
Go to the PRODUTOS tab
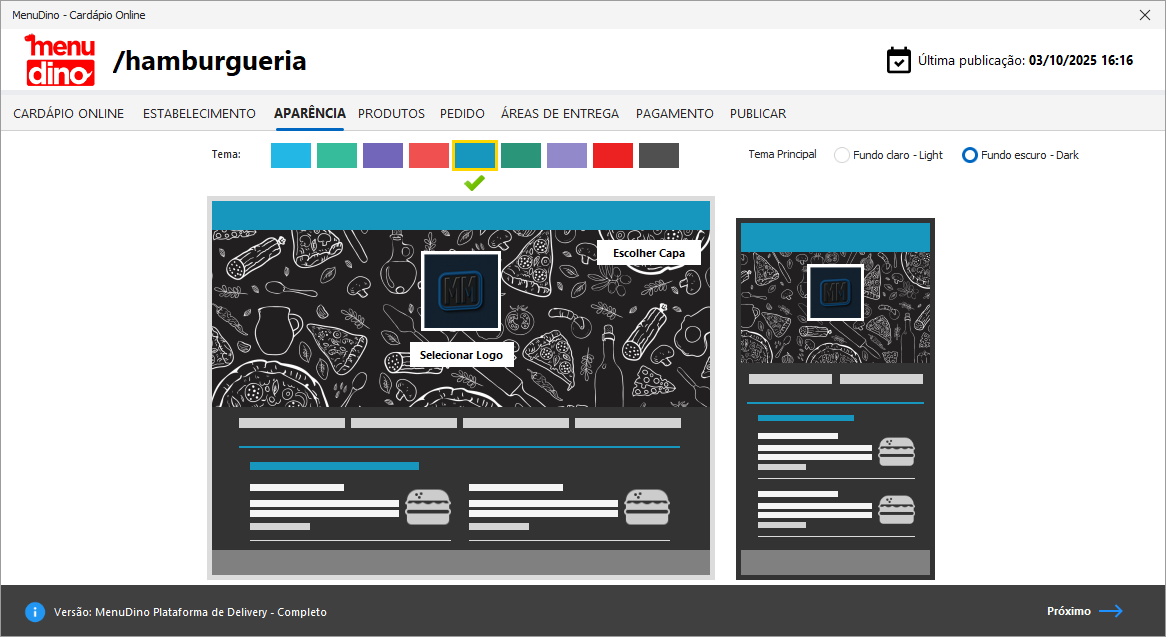[x=391, y=114]
